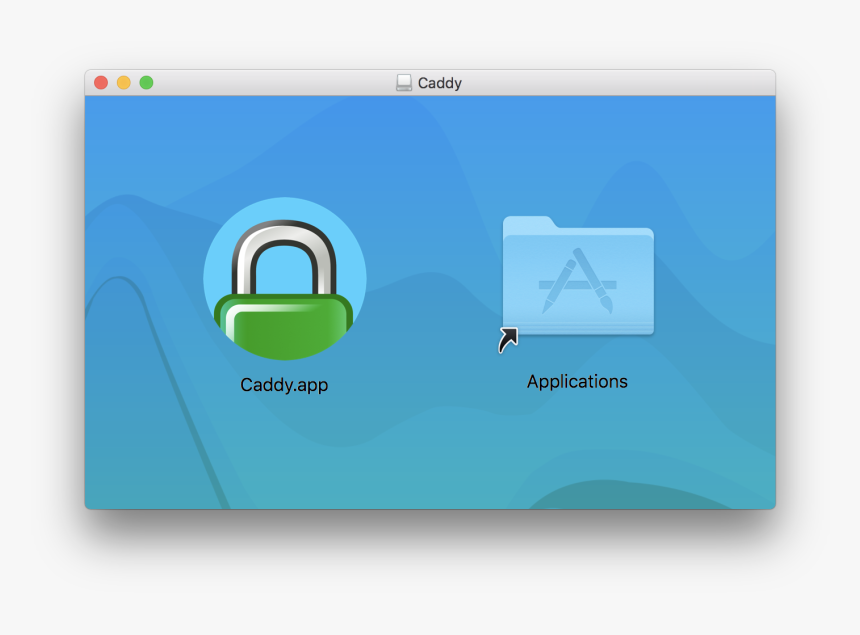The image size is (860, 635).
Task: Minimize the Caddy window using yellow button
Action: click(124, 83)
